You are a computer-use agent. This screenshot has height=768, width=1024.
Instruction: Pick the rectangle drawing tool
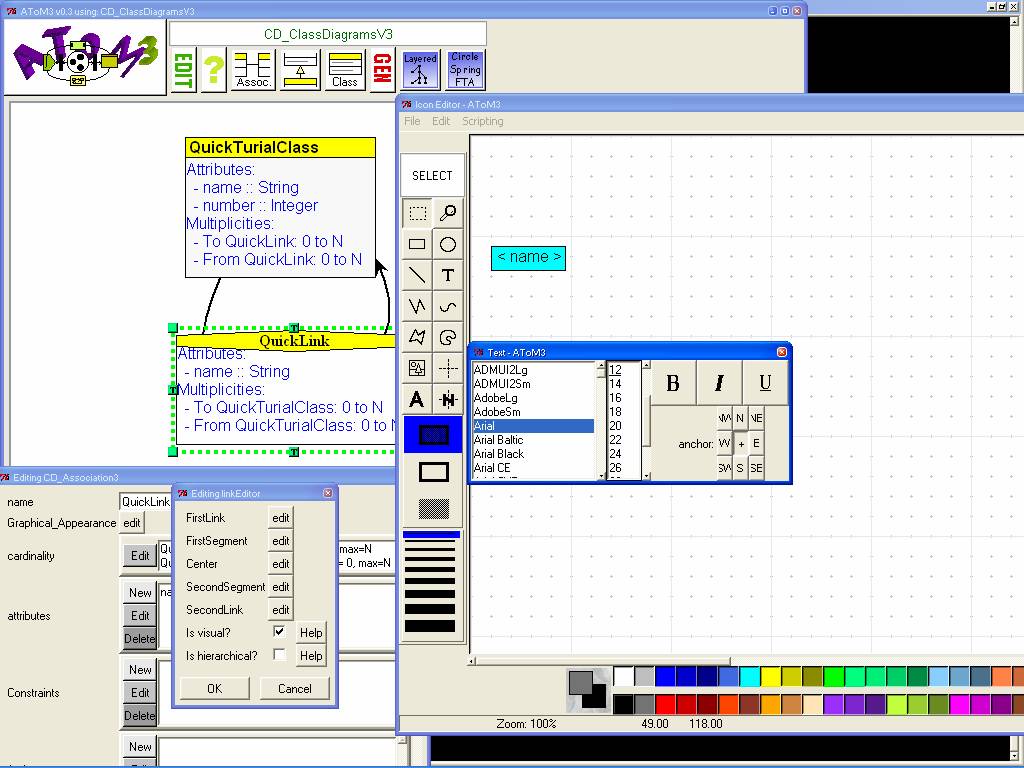tap(417, 244)
